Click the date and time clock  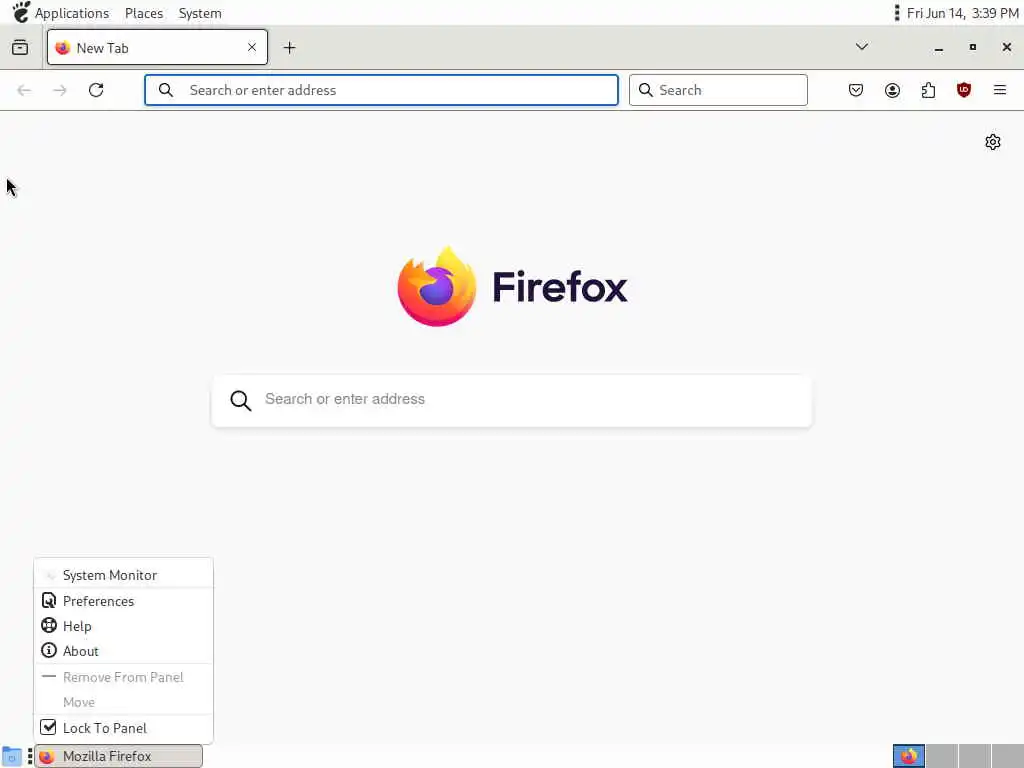(963, 13)
